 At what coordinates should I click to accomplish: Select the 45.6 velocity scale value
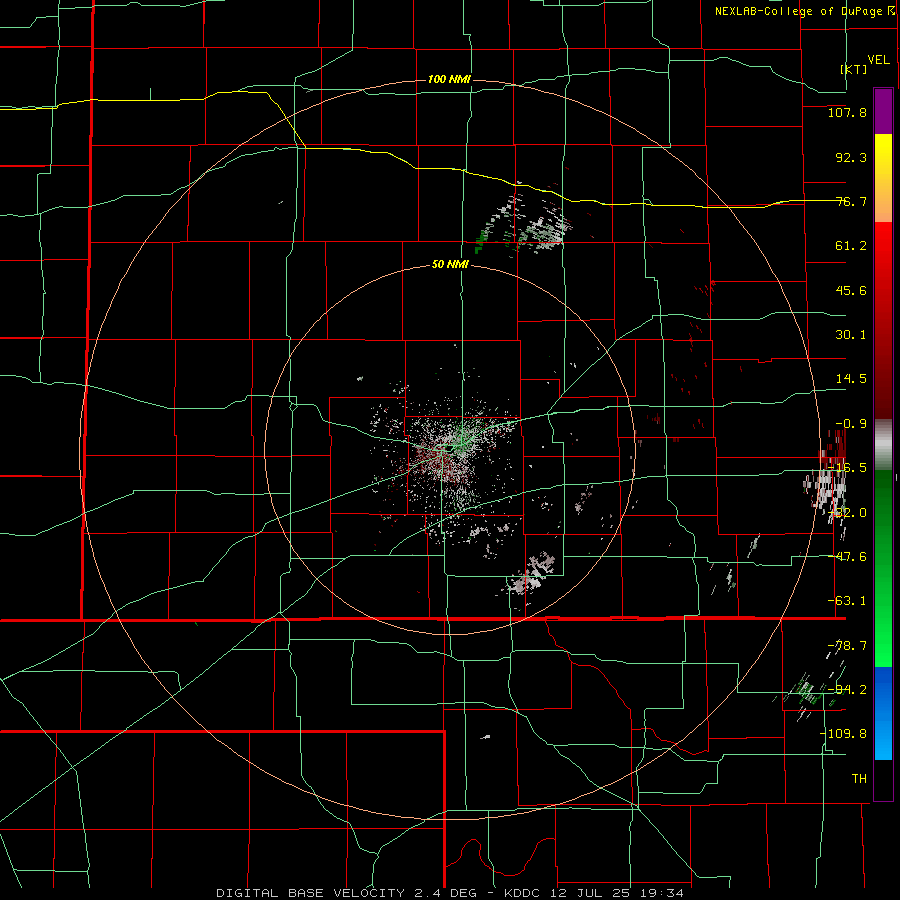(x=851, y=290)
